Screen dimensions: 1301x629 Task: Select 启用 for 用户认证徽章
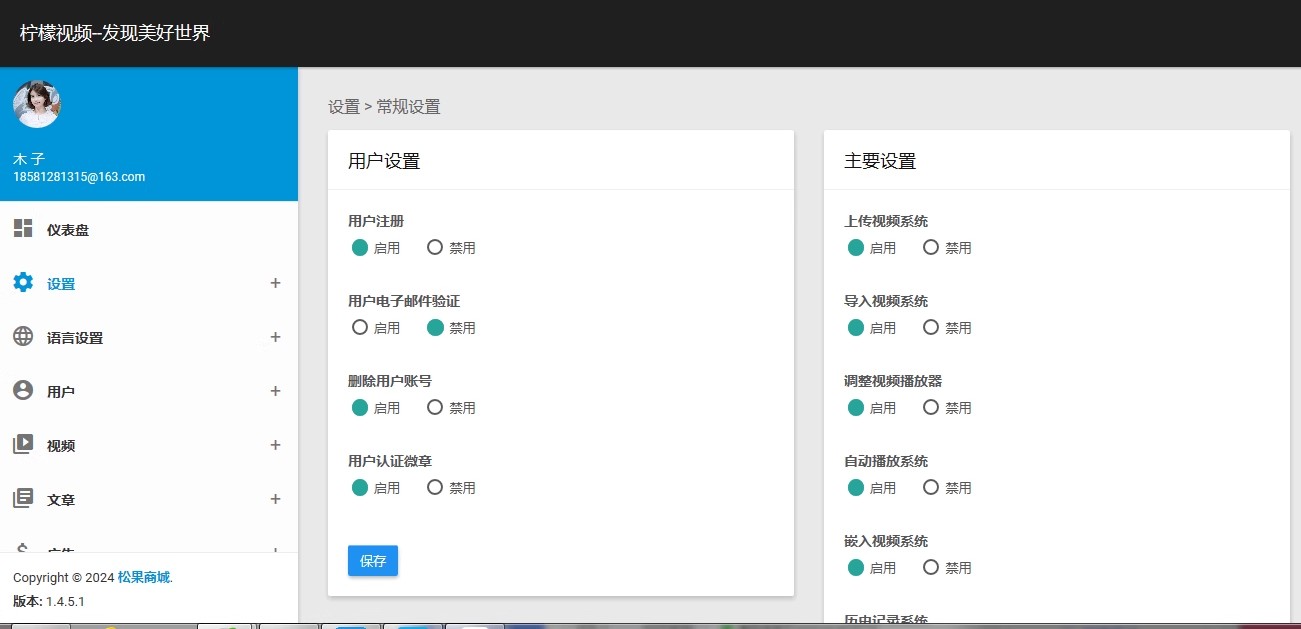click(x=360, y=487)
